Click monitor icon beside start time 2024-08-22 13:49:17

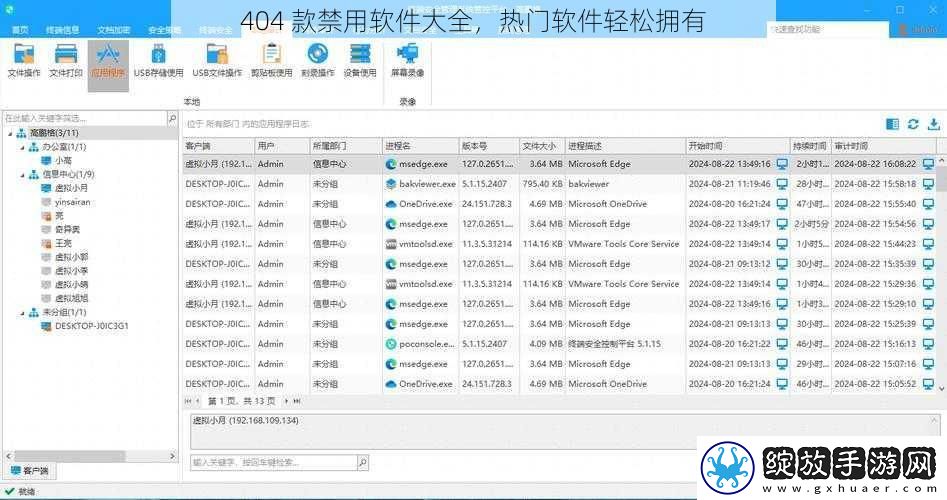point(782,223)
